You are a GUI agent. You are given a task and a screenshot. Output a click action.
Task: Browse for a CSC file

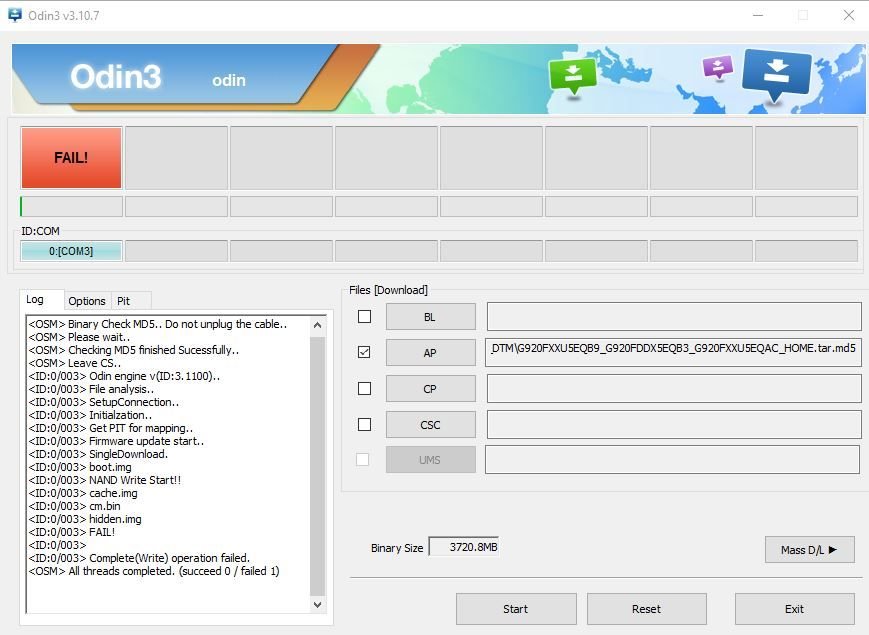(431, 425)
